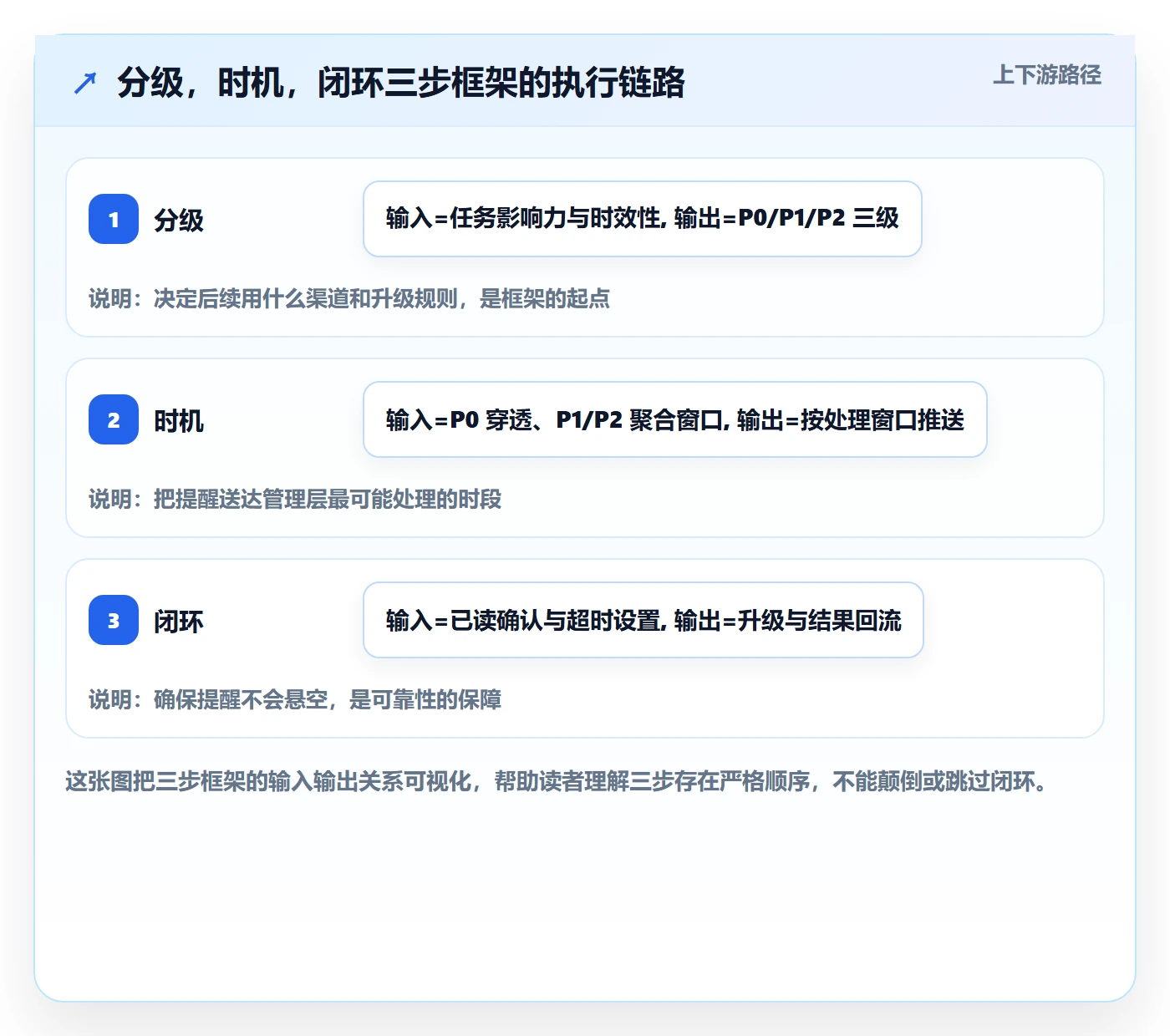1170x1036 pixels.
Task: Click the number 2 step badge
Action: (114, 419)
